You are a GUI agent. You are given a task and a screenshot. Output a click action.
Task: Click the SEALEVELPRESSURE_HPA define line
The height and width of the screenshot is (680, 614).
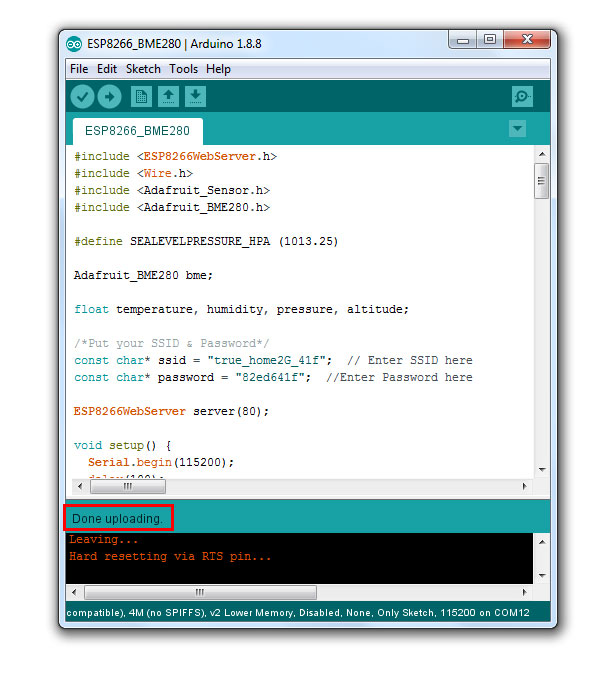206,242
